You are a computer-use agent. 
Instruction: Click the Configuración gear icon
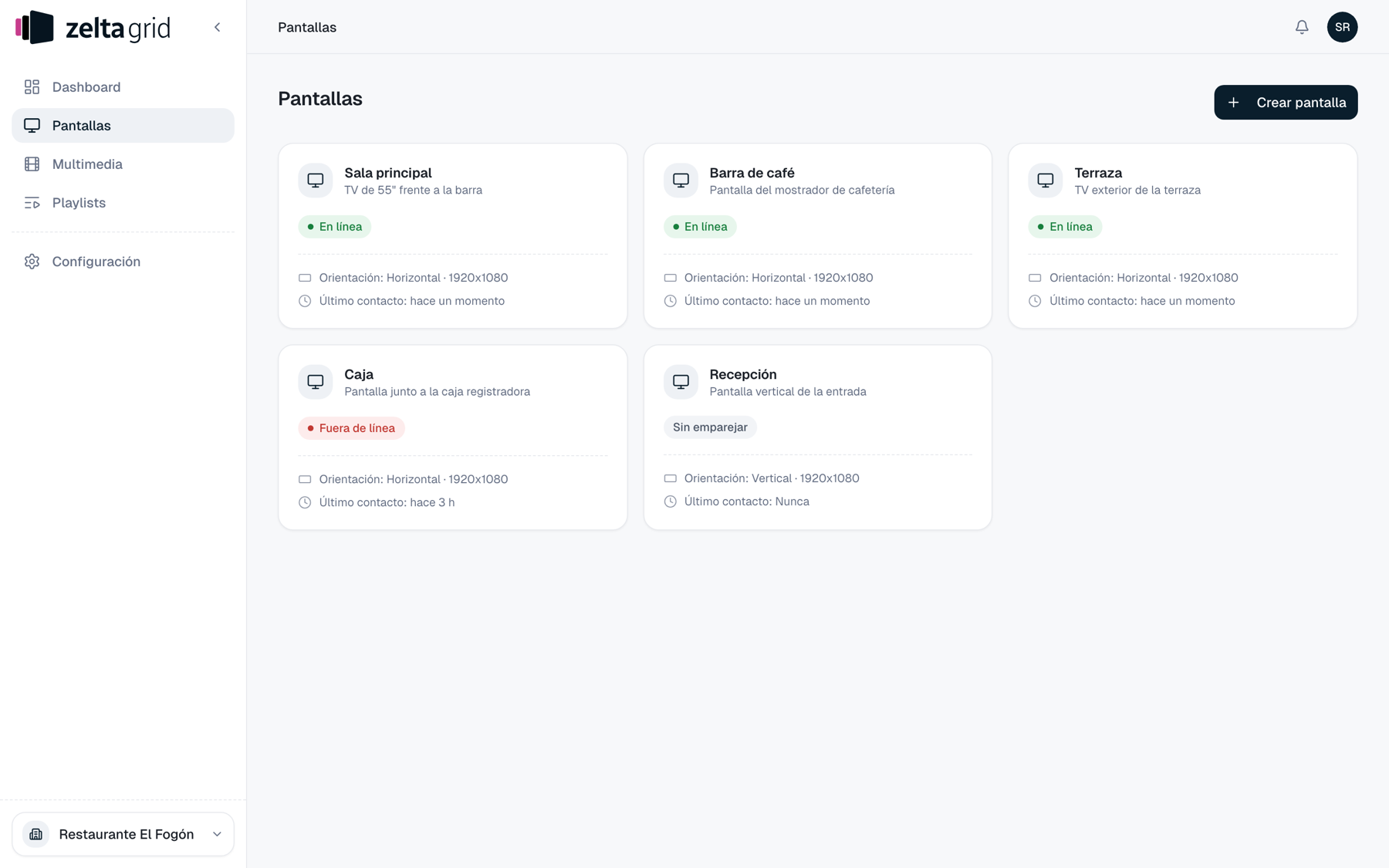click(x=32, y=262)
